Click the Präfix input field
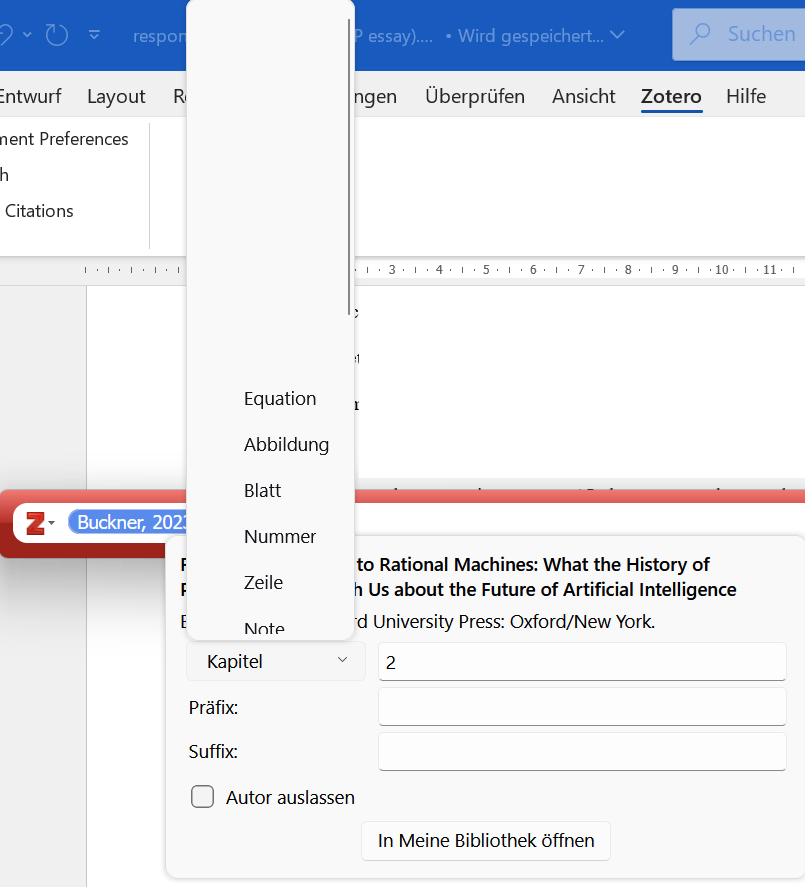The image size is (805, 889). (582, 707)
